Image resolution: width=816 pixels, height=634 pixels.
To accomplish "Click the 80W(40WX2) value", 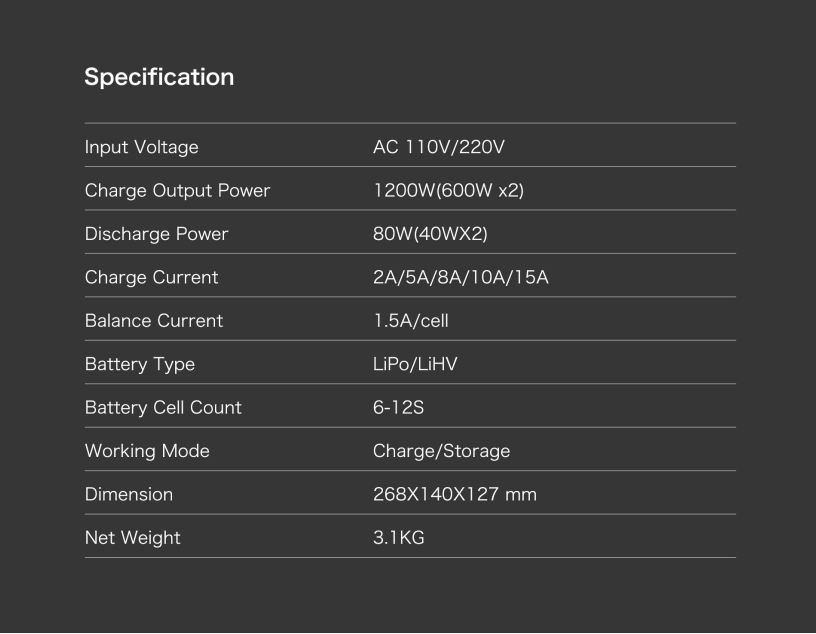I will [430, 234].
